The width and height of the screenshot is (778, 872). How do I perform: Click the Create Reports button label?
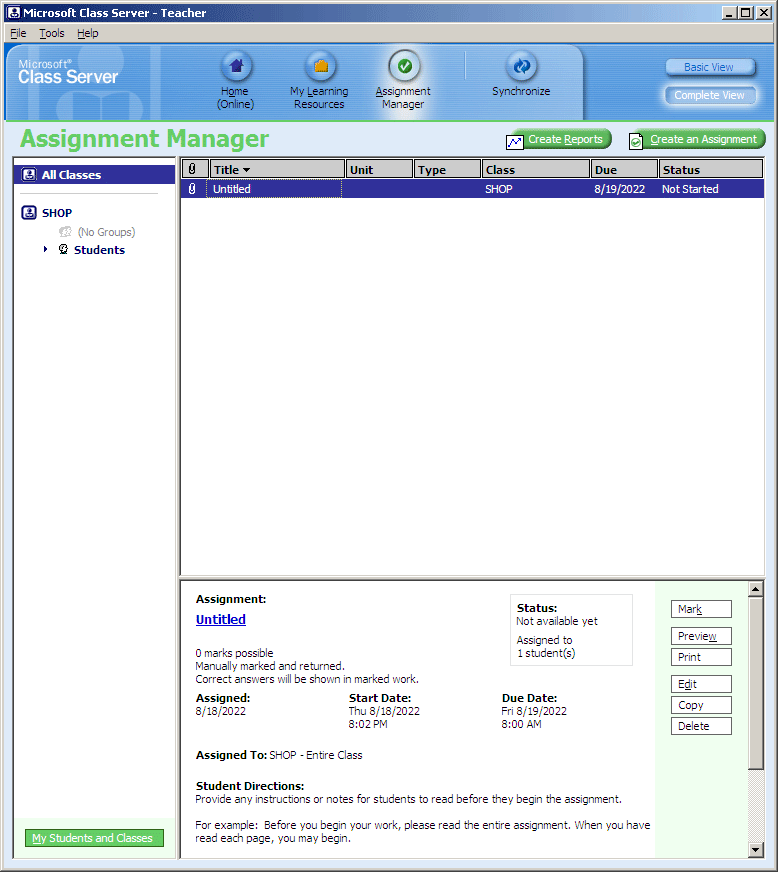[565, 139]
